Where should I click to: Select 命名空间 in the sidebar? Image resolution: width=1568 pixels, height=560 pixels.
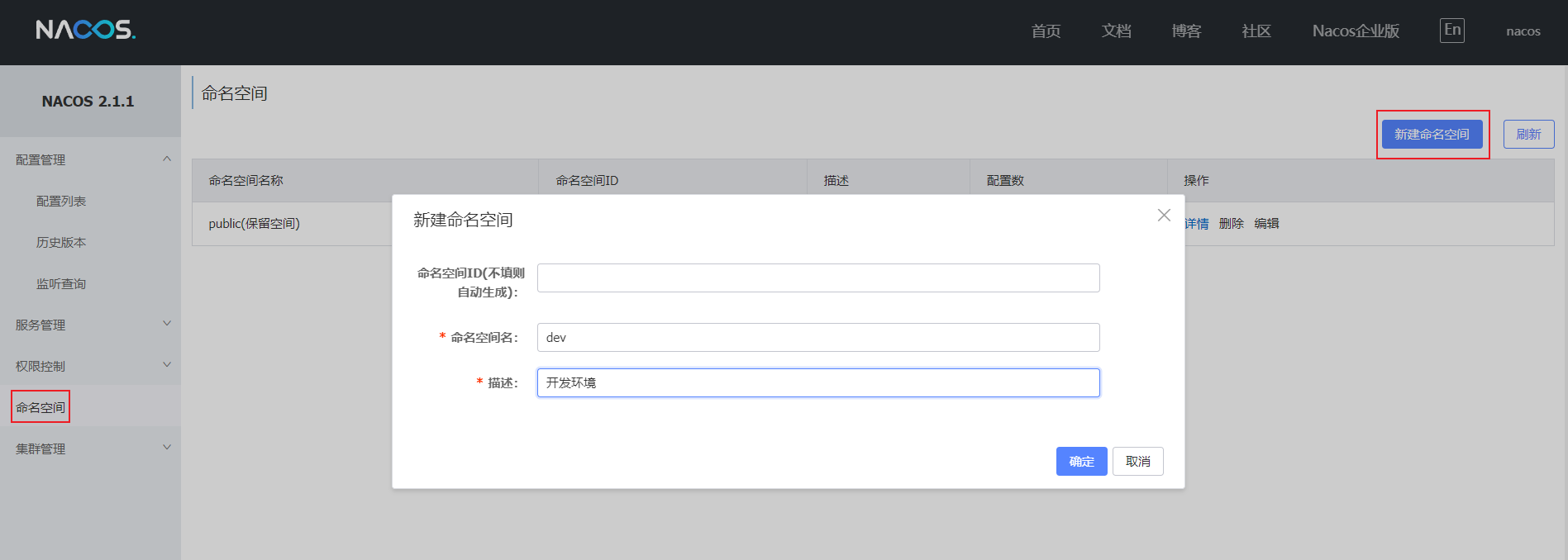(41, 407)
